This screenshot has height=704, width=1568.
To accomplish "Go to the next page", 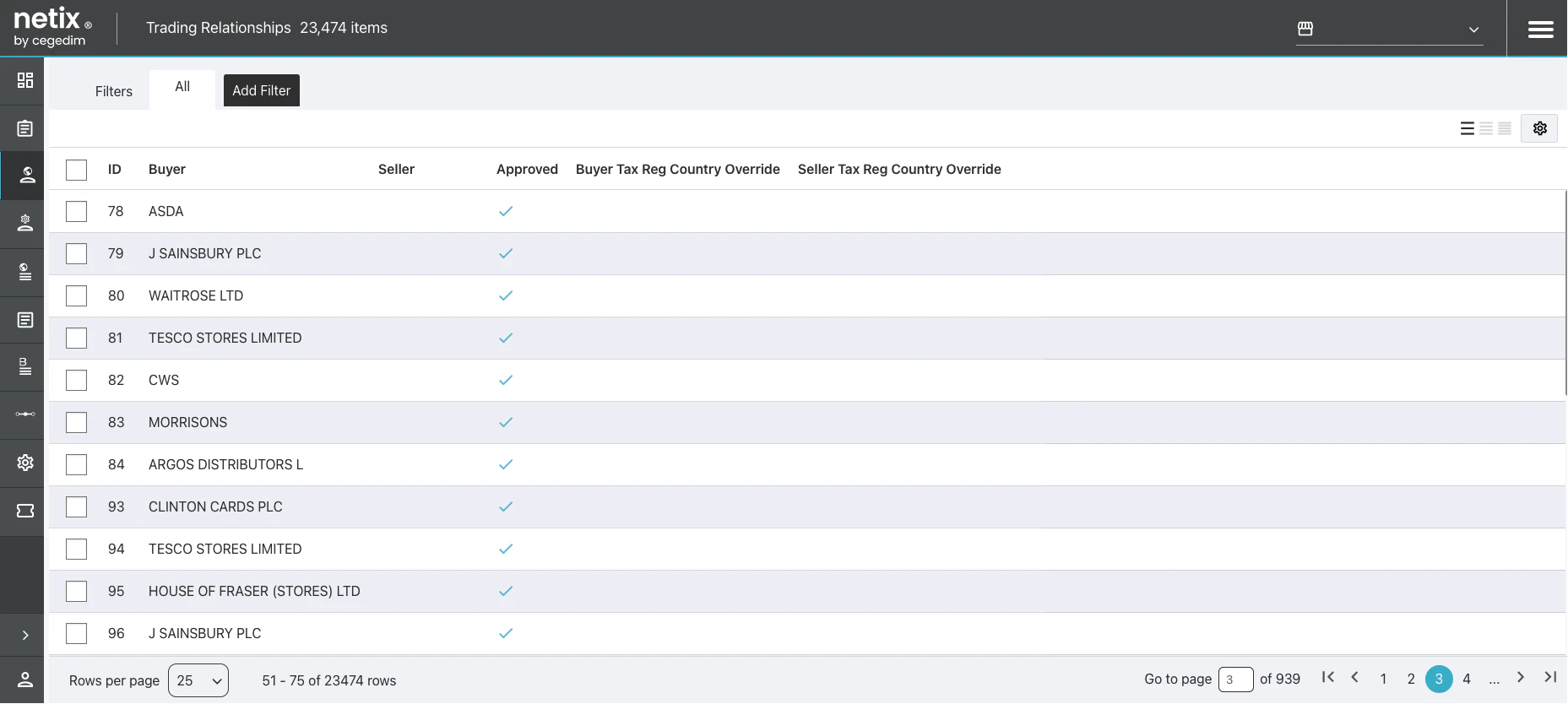I will (x=1521, y=677).
